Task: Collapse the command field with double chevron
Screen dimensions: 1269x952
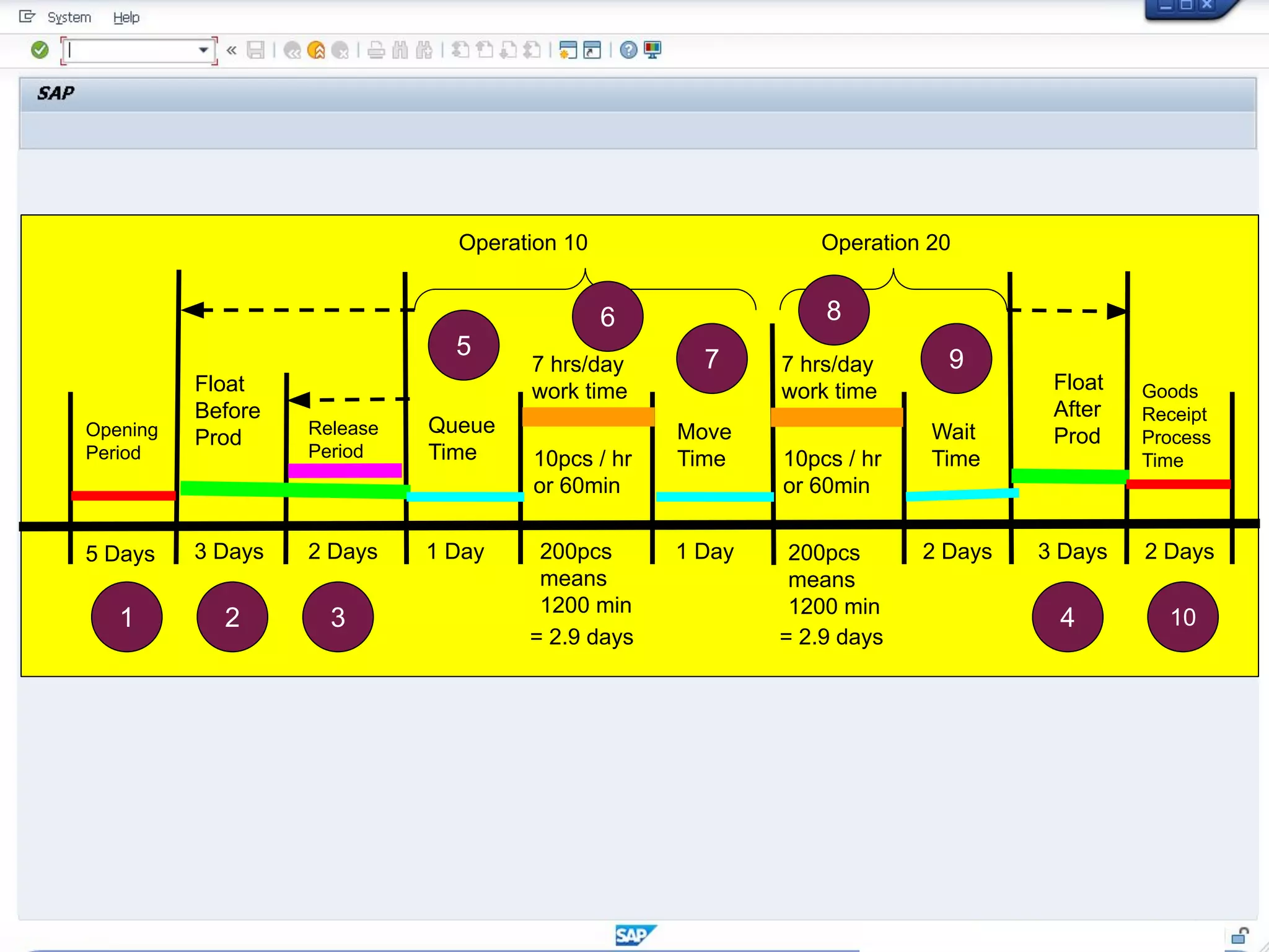Action: click(231, 50)
